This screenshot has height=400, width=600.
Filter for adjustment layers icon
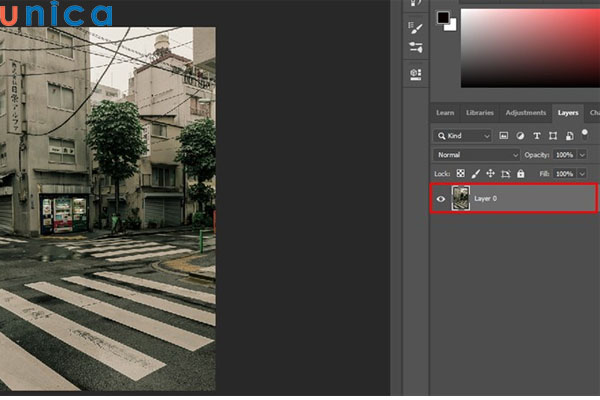(520, 135)
